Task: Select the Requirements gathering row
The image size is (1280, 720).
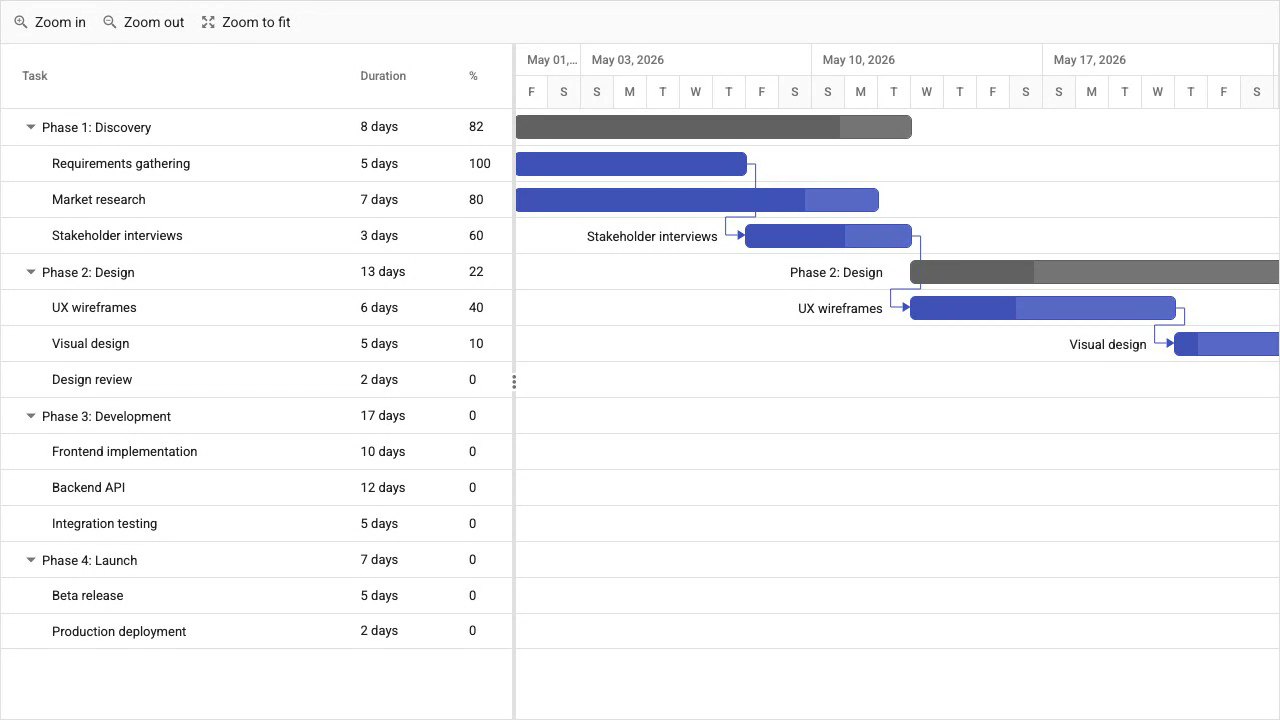Action: tap(256, 164)
